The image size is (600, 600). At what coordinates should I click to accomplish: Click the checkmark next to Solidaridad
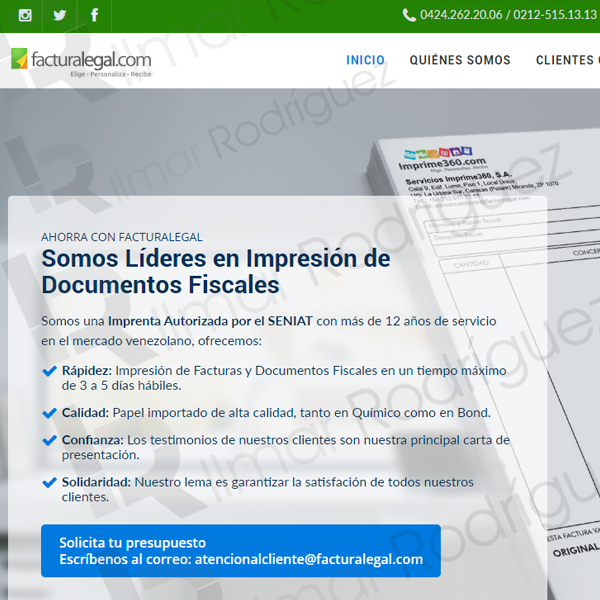pyautogui.click(x=50, y=482)
